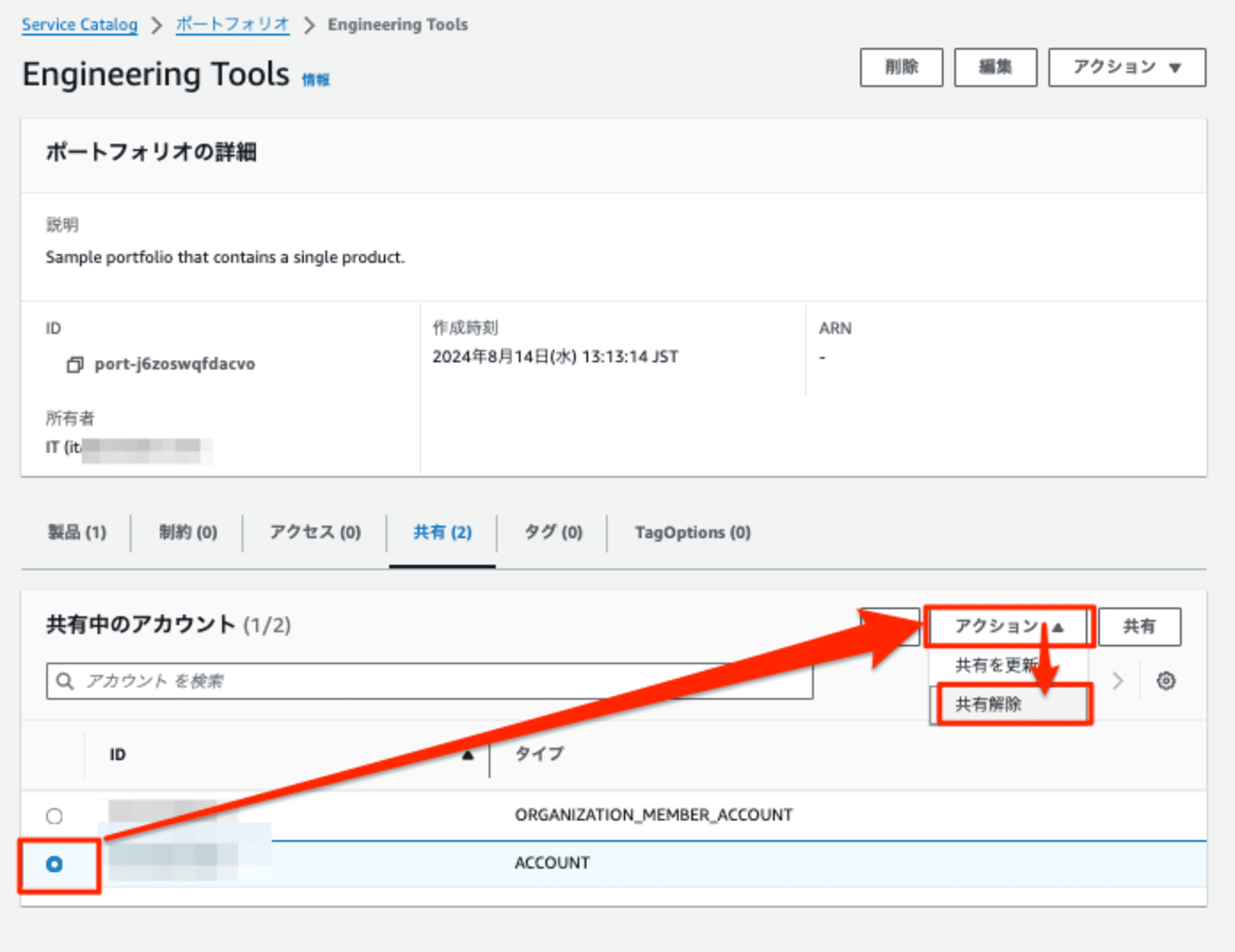
Task: Switch to the タグ (0) tab
Action: click(553, 532)
